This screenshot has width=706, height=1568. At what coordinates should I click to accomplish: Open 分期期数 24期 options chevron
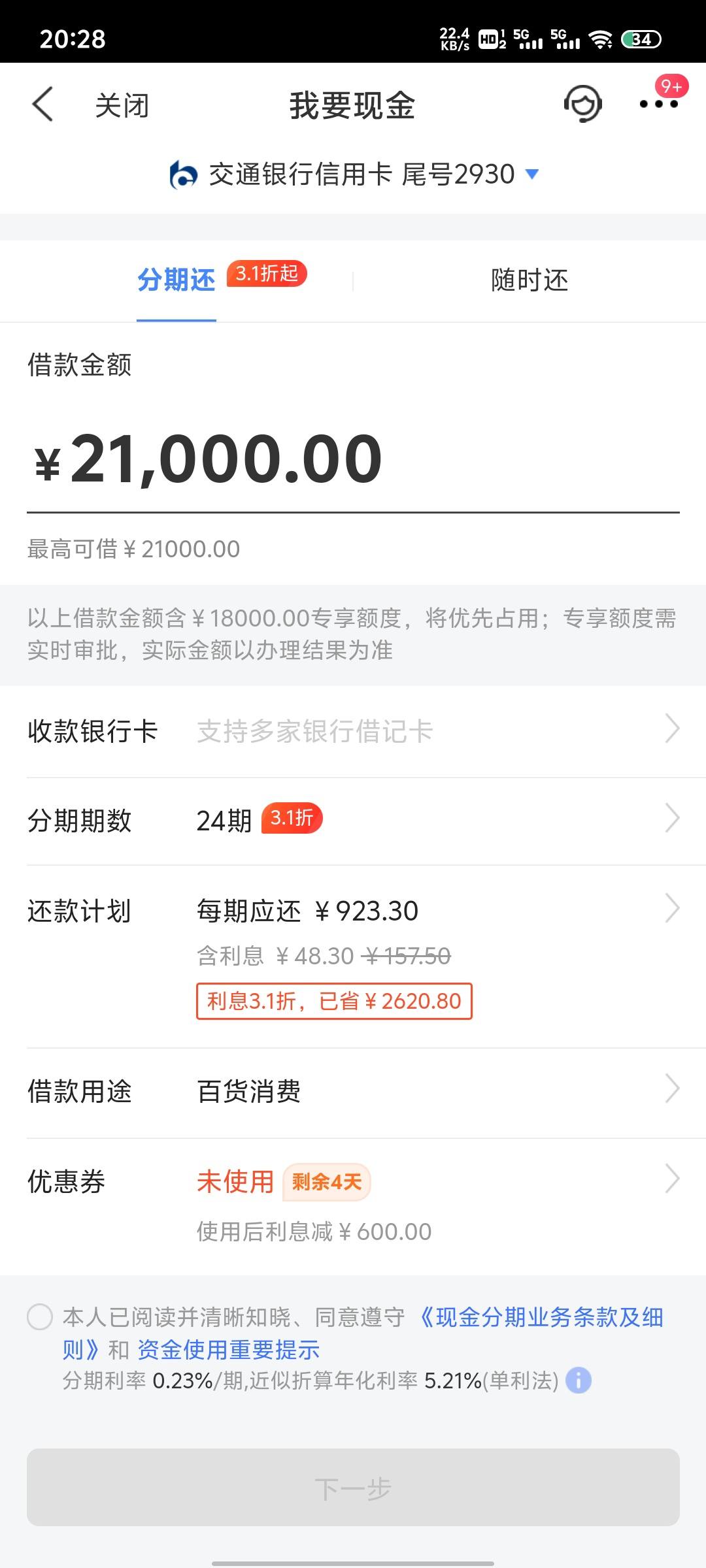point(672,818)
